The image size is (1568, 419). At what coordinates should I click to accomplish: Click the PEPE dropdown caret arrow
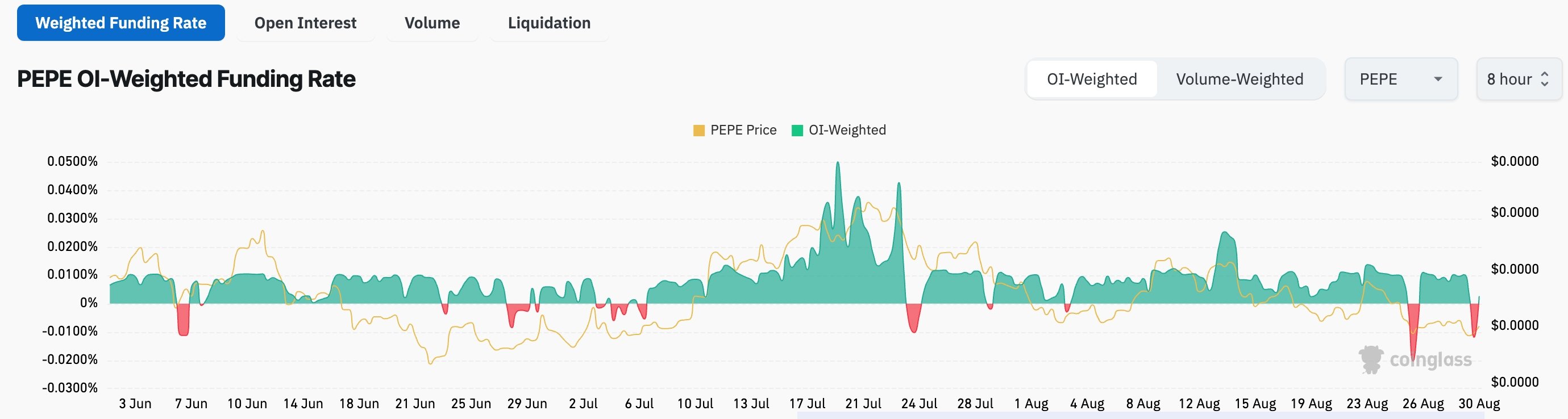point(1438,79)
